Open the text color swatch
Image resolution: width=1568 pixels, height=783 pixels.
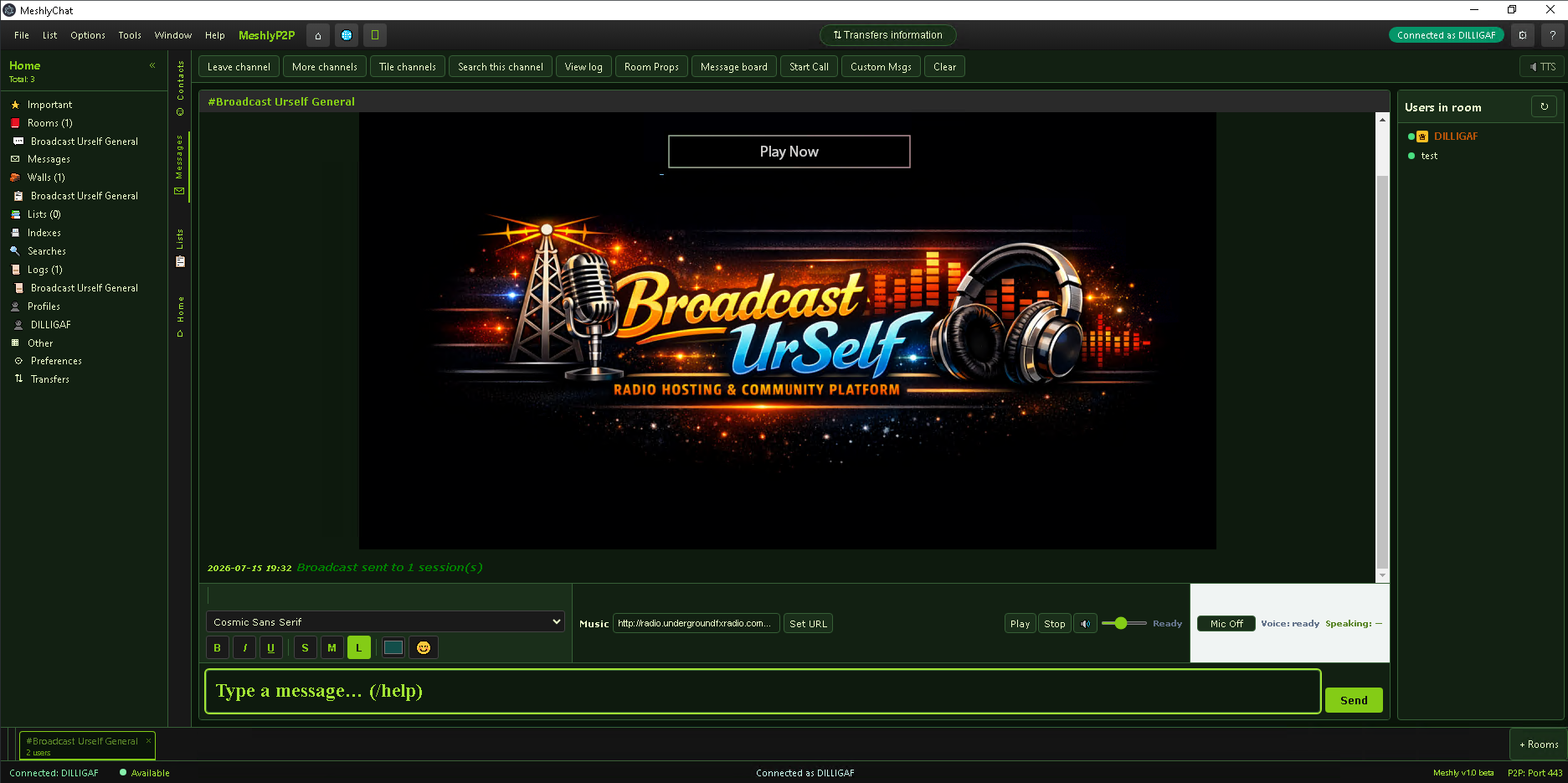click(393, 647)
